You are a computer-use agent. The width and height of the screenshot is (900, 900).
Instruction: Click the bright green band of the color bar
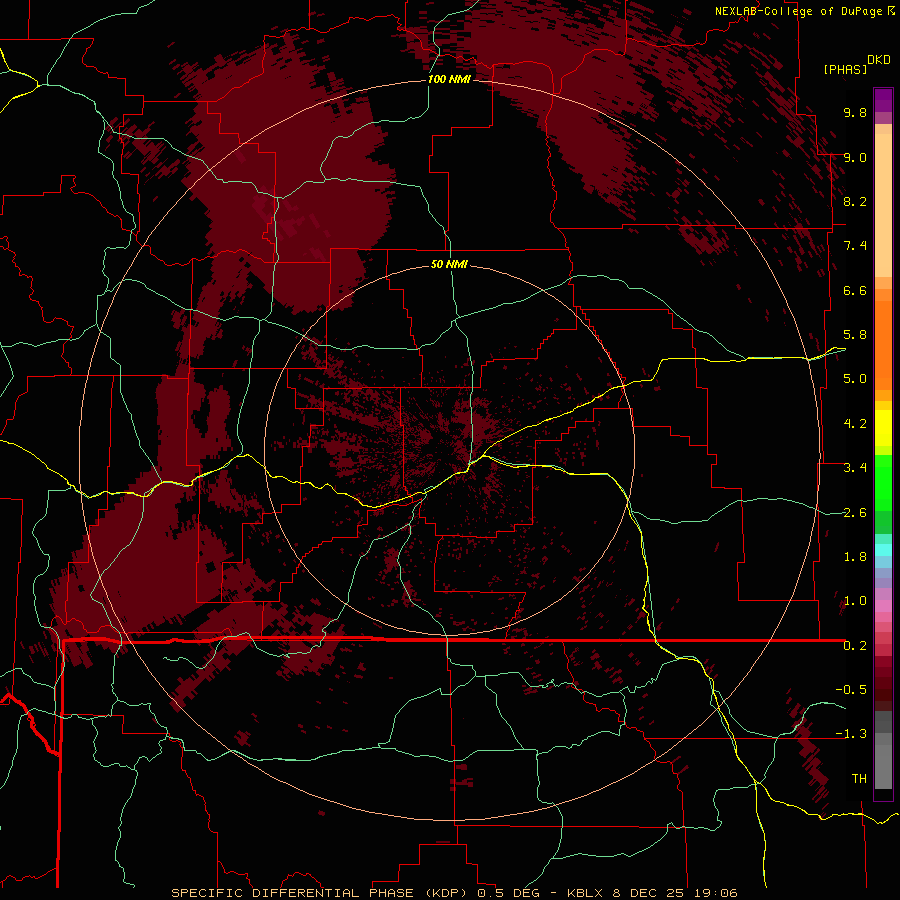(883, 483)
